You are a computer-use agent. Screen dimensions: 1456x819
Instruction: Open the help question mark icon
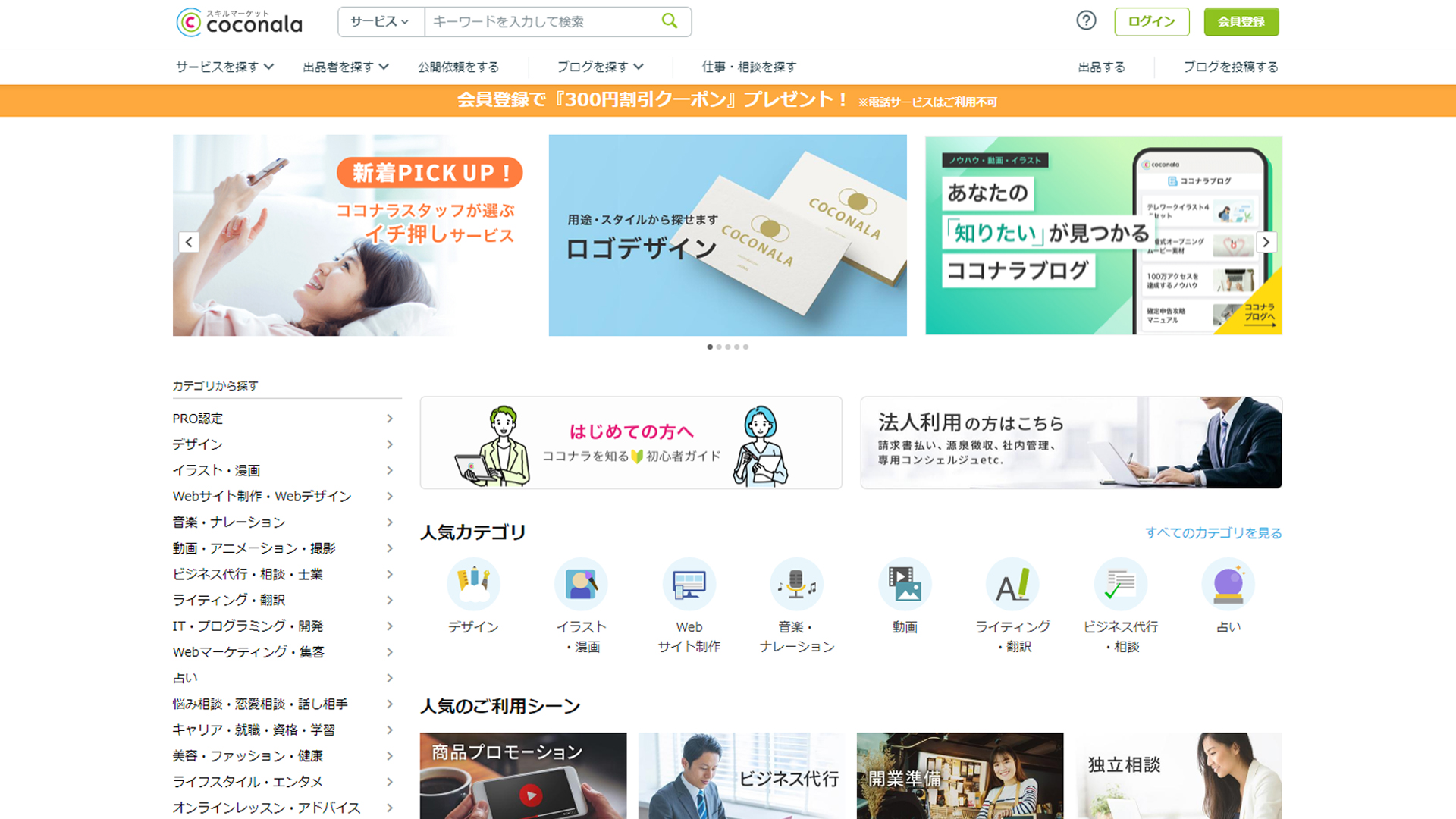pyautogui.click(x=1086, y=20)
